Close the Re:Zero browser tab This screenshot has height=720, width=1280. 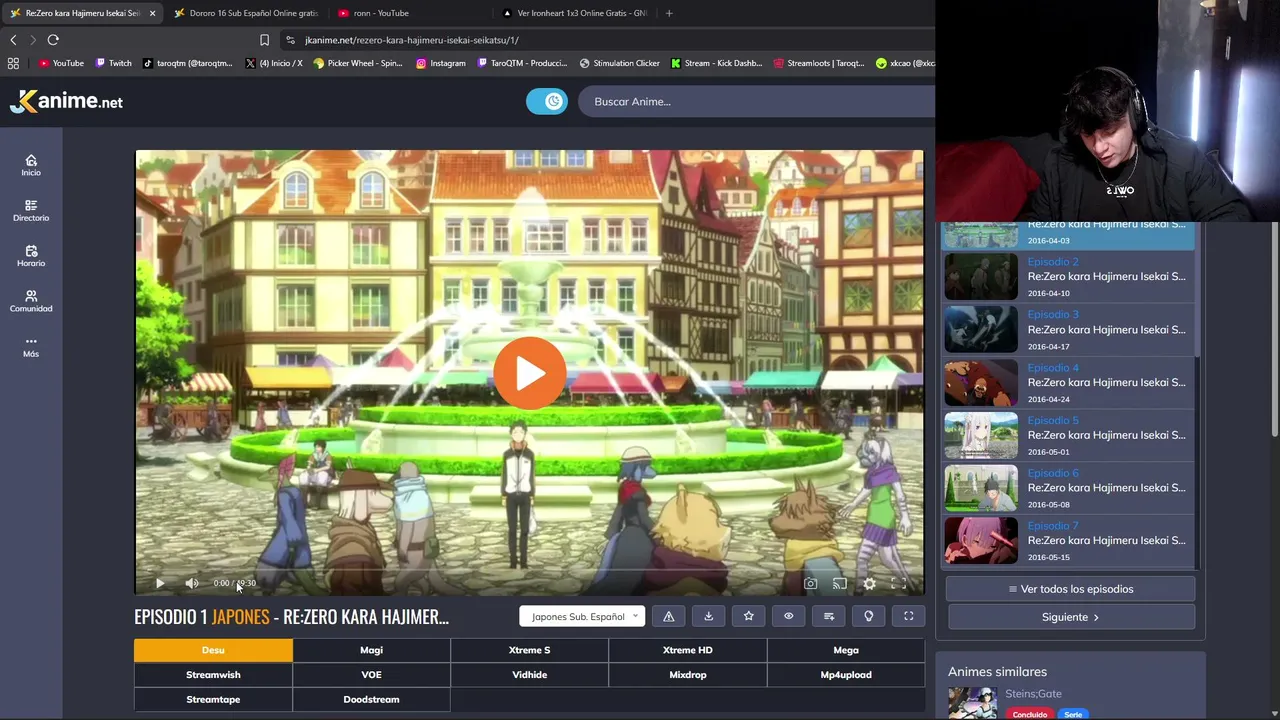pos(152,13)
